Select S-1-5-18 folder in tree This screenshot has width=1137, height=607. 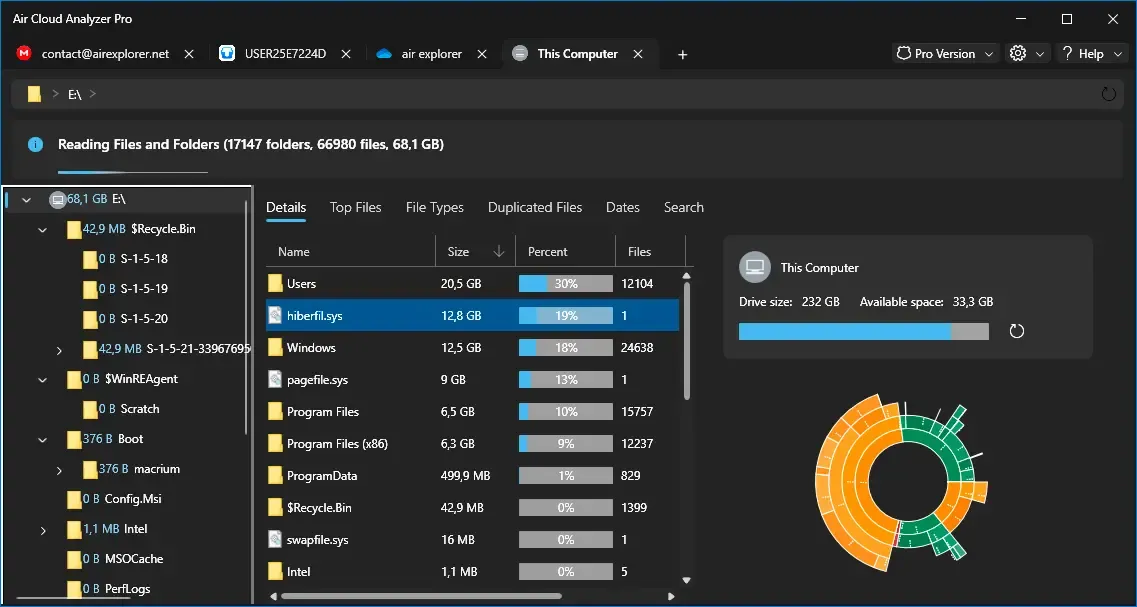(x=125, y=259)
